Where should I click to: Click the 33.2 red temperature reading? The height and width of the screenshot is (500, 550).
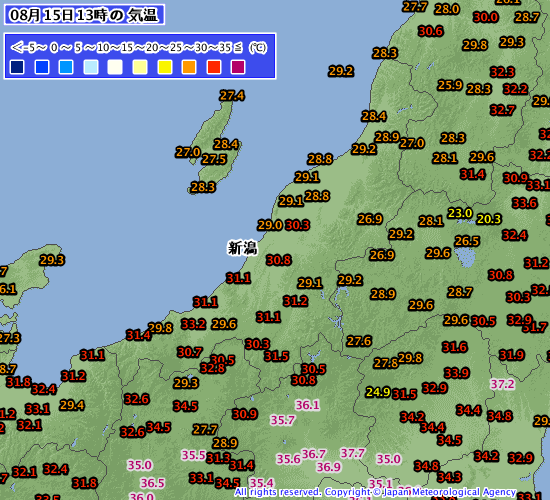[193, 324]
